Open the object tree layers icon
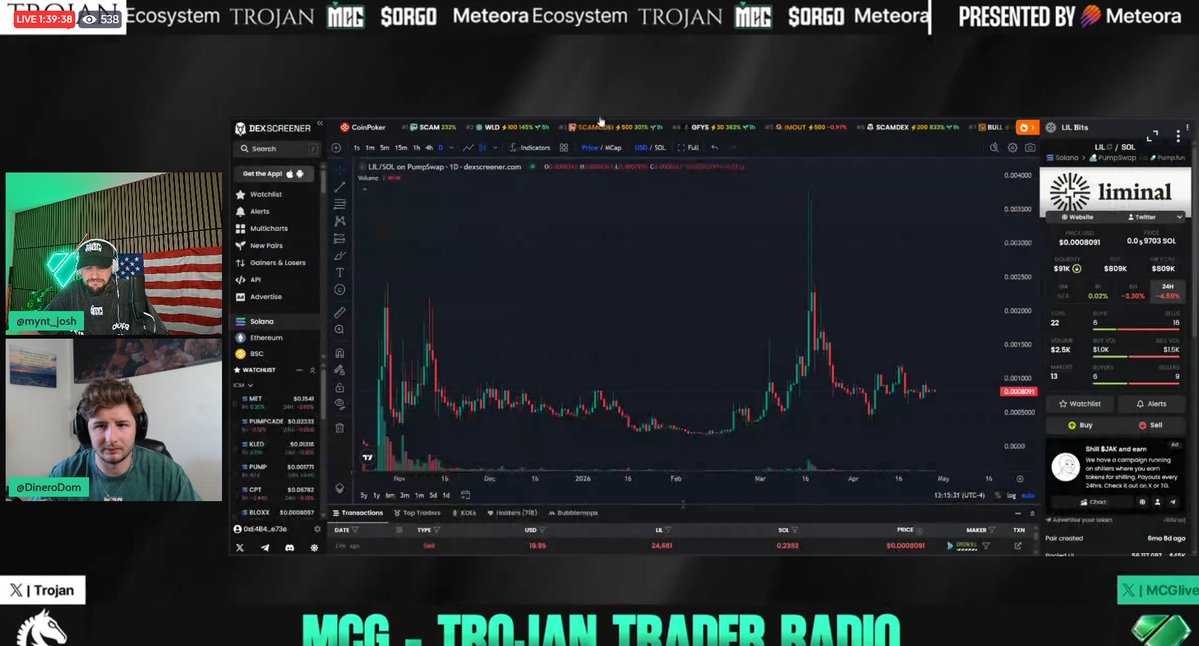This screenshot has width=1199, height=646. [340, 488]
